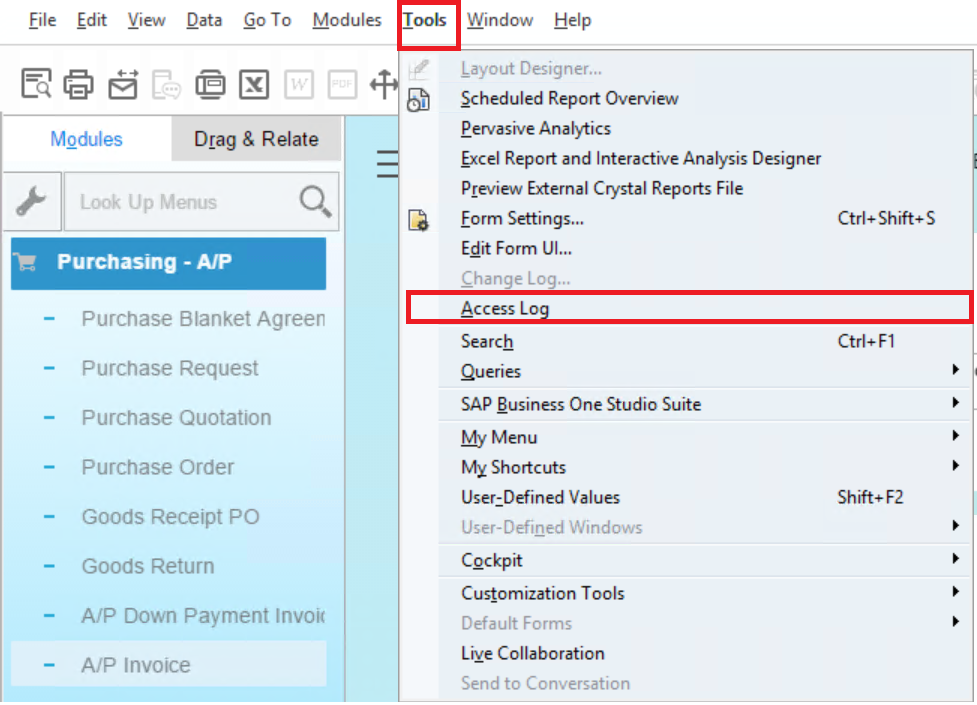Open the Modules menu in the menu bar
This screenshot has width=977, height=705.
pyautogui.click(x=346, y=20)
